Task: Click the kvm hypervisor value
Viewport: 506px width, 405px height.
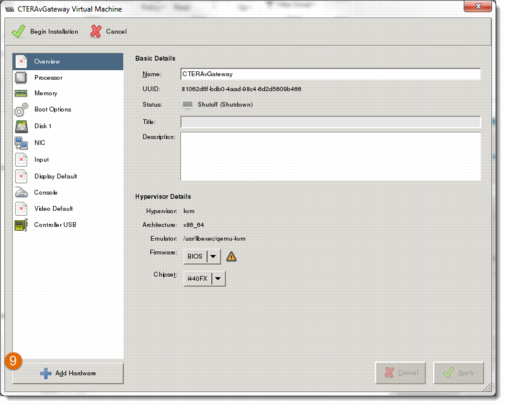Action: click(x=189, y=211)
